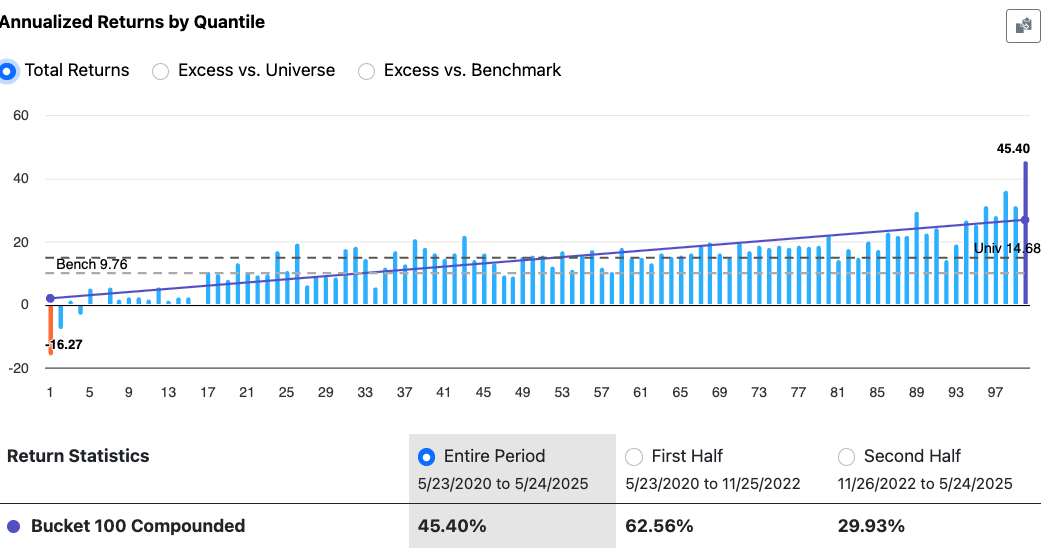This screenshot has width=1042, height=548.
Task: Click the trend line's left endpoint dot
Action: click(50, 299)
